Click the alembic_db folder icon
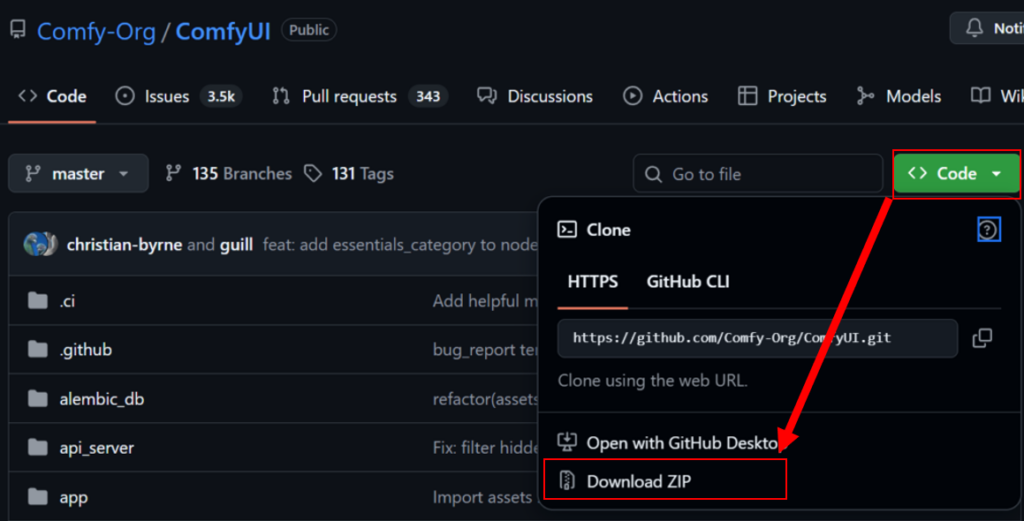 38,399
